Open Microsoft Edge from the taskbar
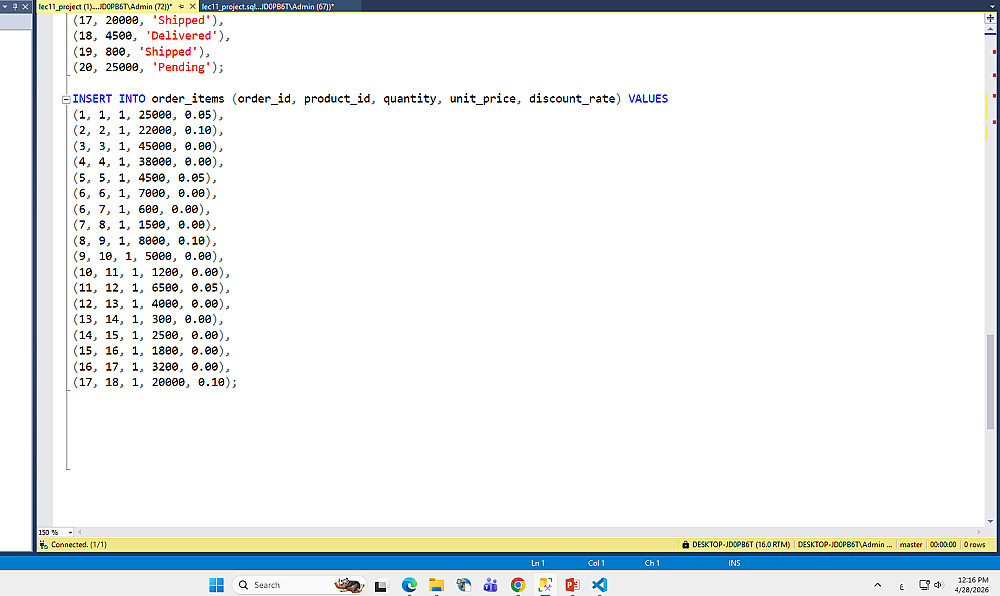The image size is (1000, 596). point(409,585)
